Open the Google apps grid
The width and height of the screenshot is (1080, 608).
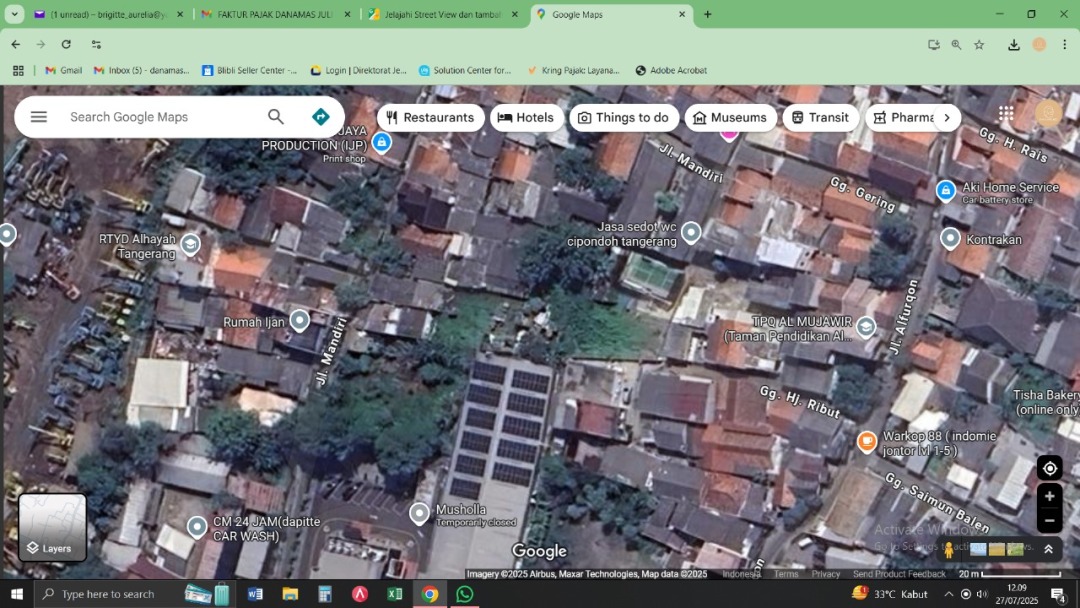pyautogui.click(x=1006, y=115)
